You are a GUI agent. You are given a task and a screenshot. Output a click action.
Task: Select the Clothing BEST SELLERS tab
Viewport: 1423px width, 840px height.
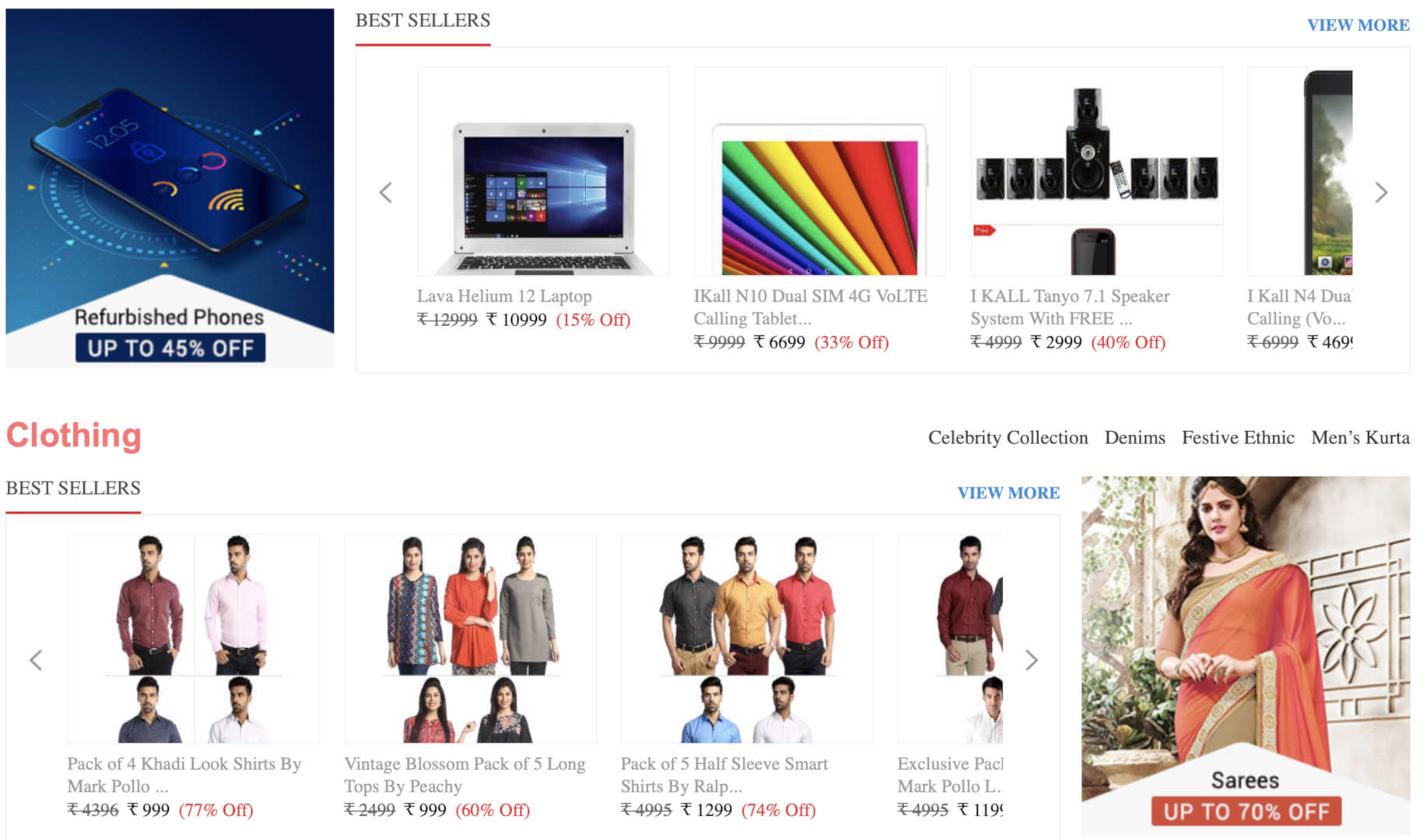click(73, 488)
